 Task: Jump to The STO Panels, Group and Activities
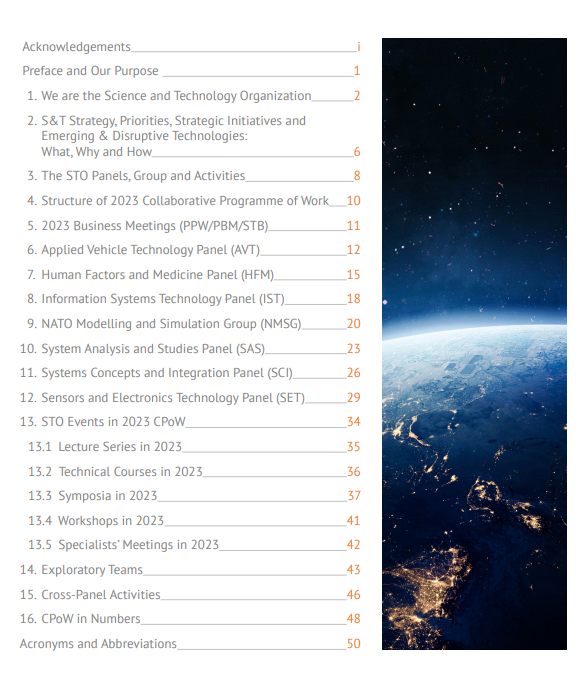coord(194,176)
